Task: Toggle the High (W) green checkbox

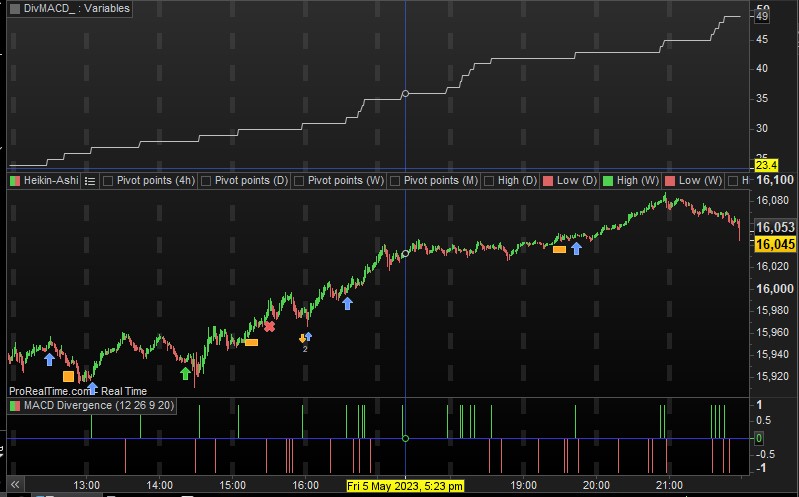Action: pos(608,181)
